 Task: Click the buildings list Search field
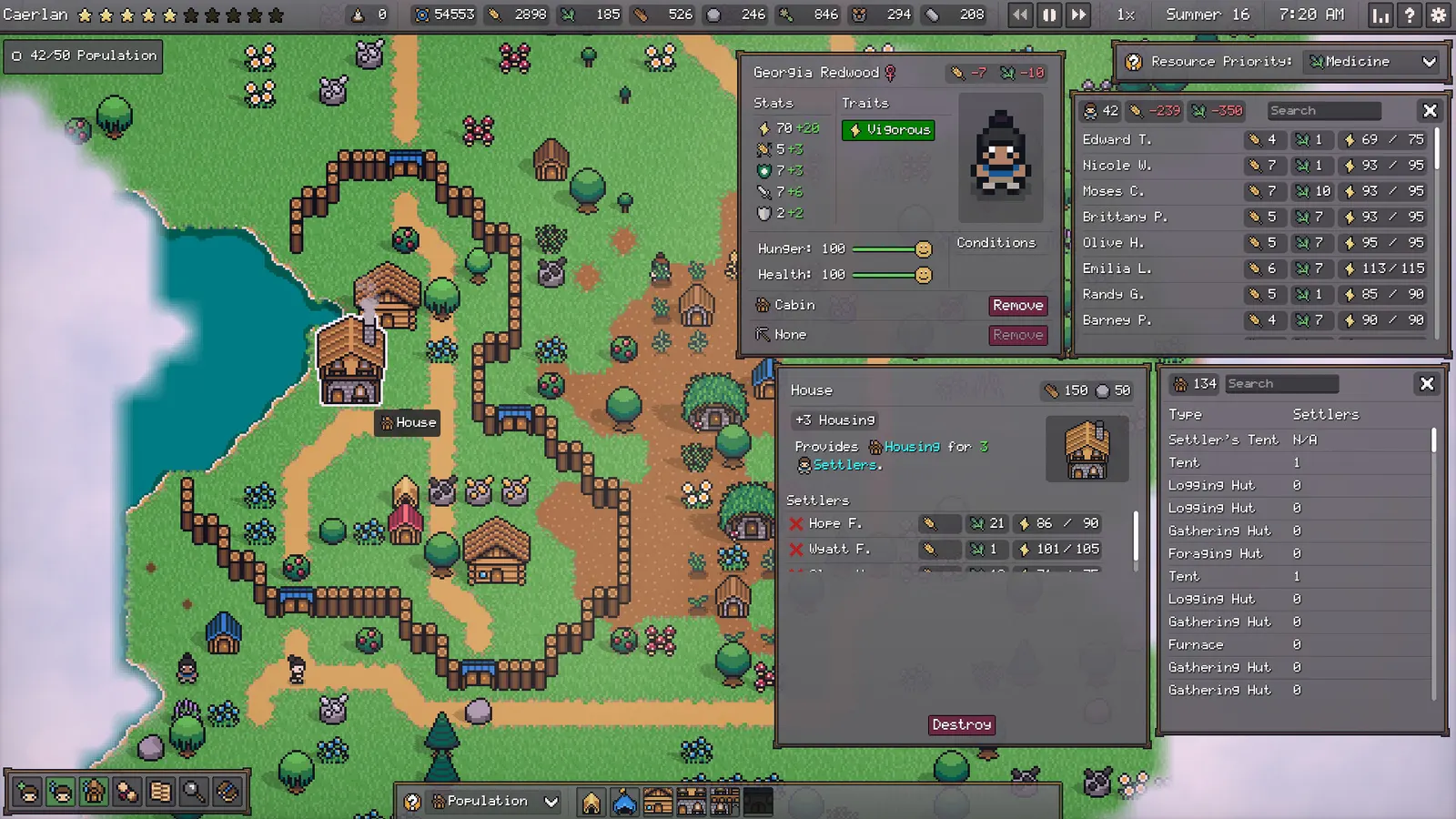coord(1281,384)
